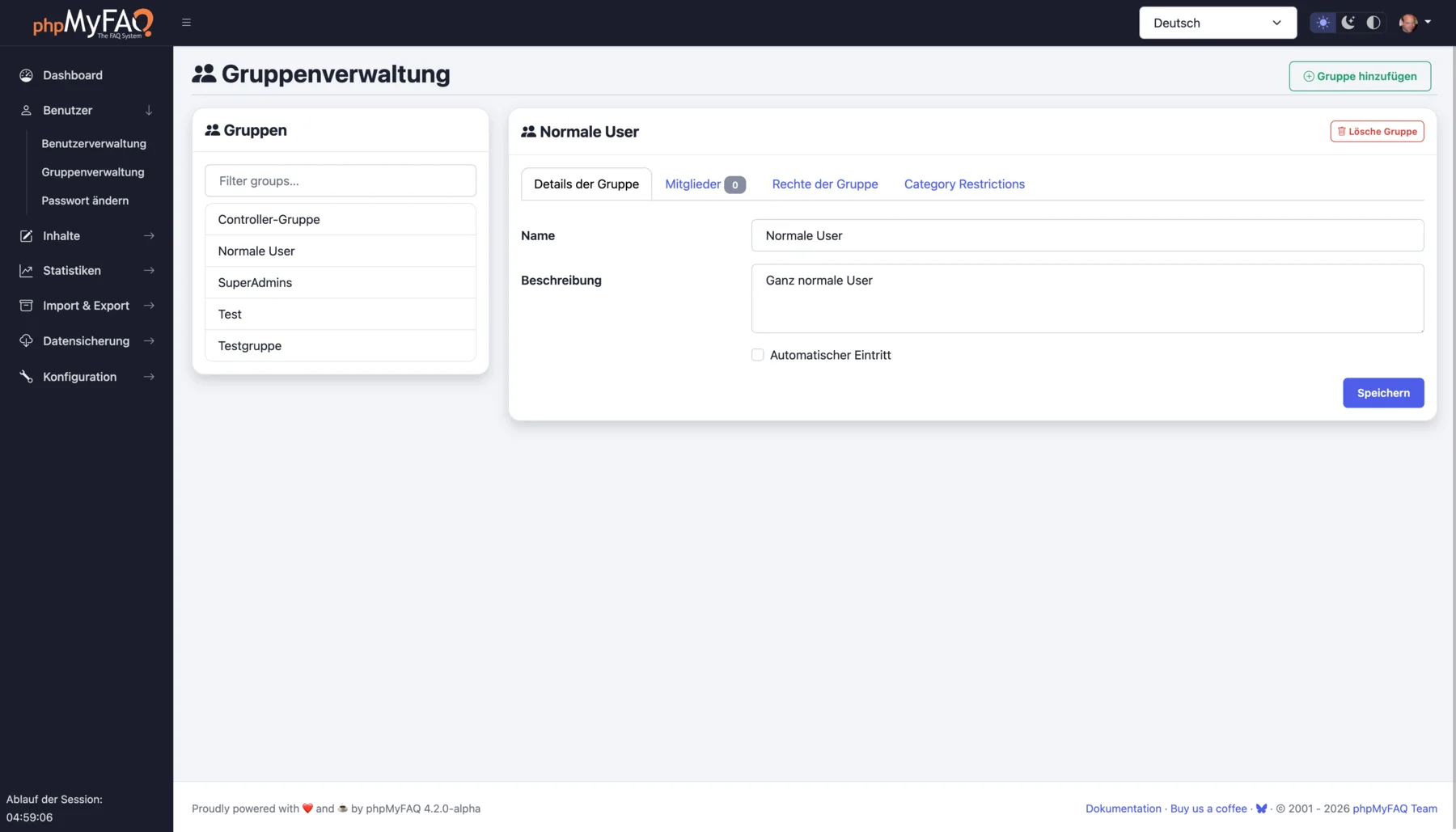Expand the Konfiguration menu arrow
The width and height of the screenshot is (1456, 832).
point(149,377)
